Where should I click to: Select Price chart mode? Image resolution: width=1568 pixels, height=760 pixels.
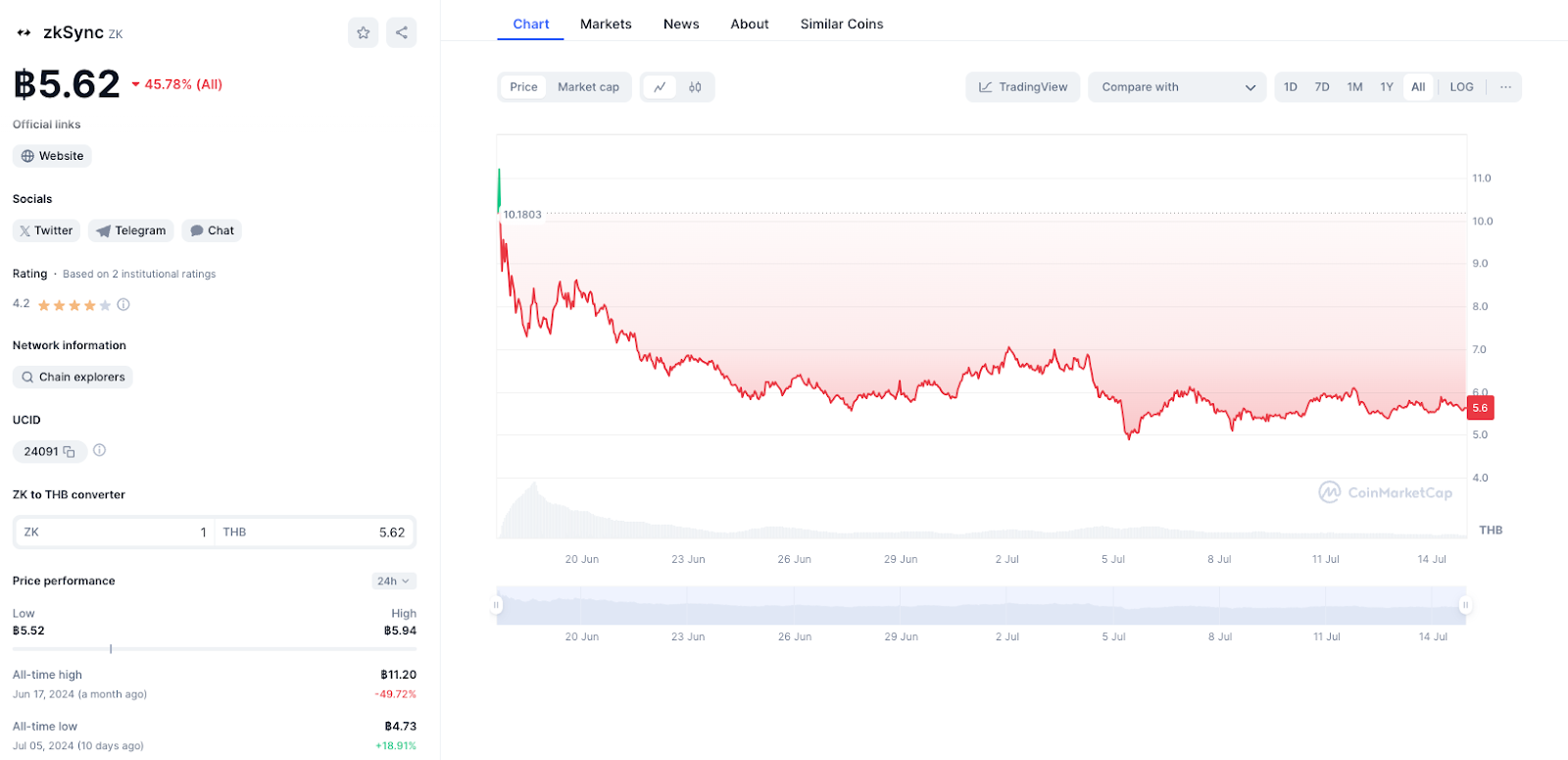[x=523, y=87]
